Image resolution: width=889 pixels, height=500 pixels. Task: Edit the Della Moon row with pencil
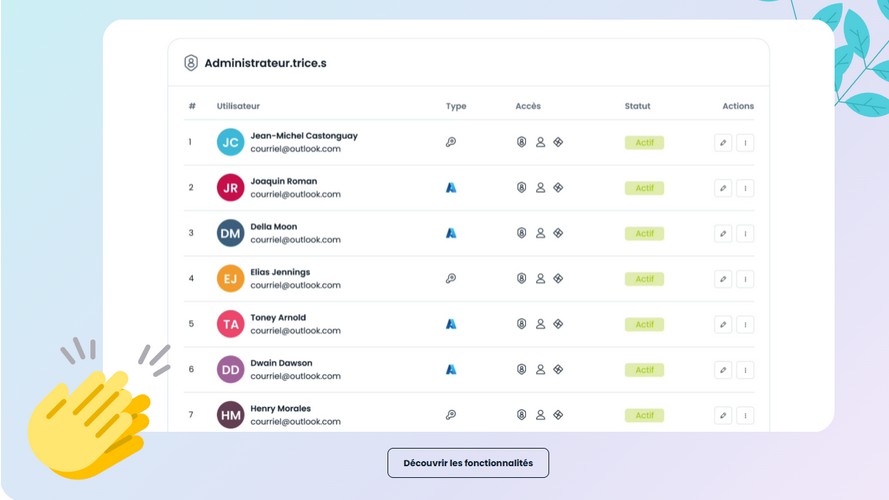pos(723,234)
